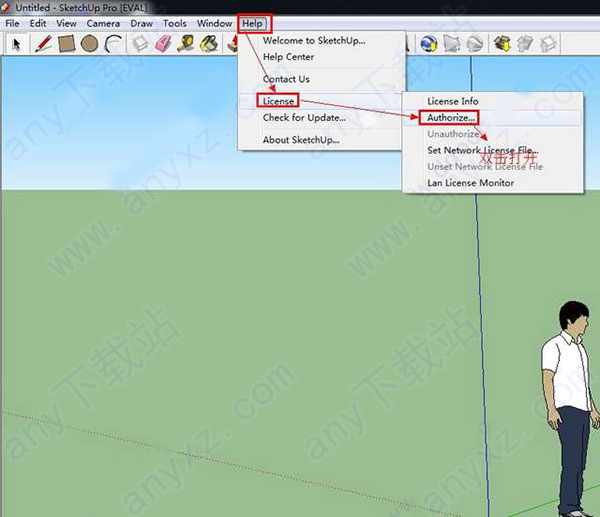
Task: Pick the pink Eraser tool
Action: pyautogui.click(x=163, y=44)
